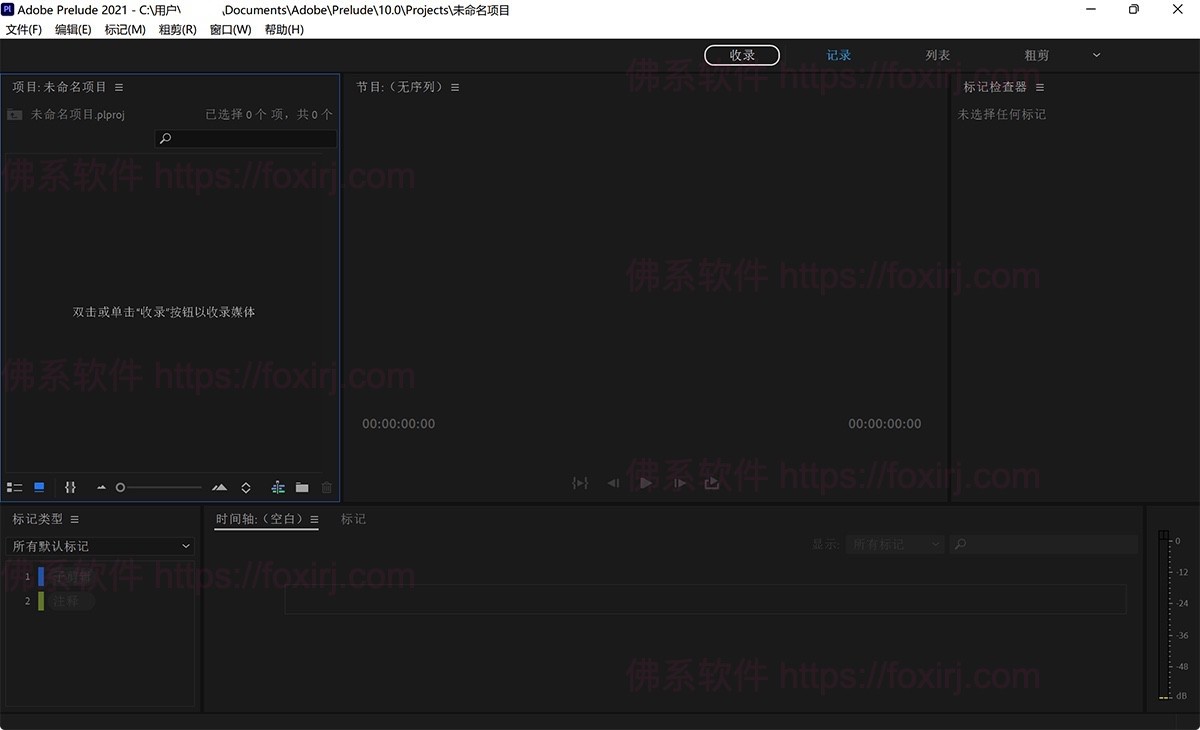Click the trash icon in project panel
Viewport: 1200px width, 730px height.
click(x=326, y=487)
